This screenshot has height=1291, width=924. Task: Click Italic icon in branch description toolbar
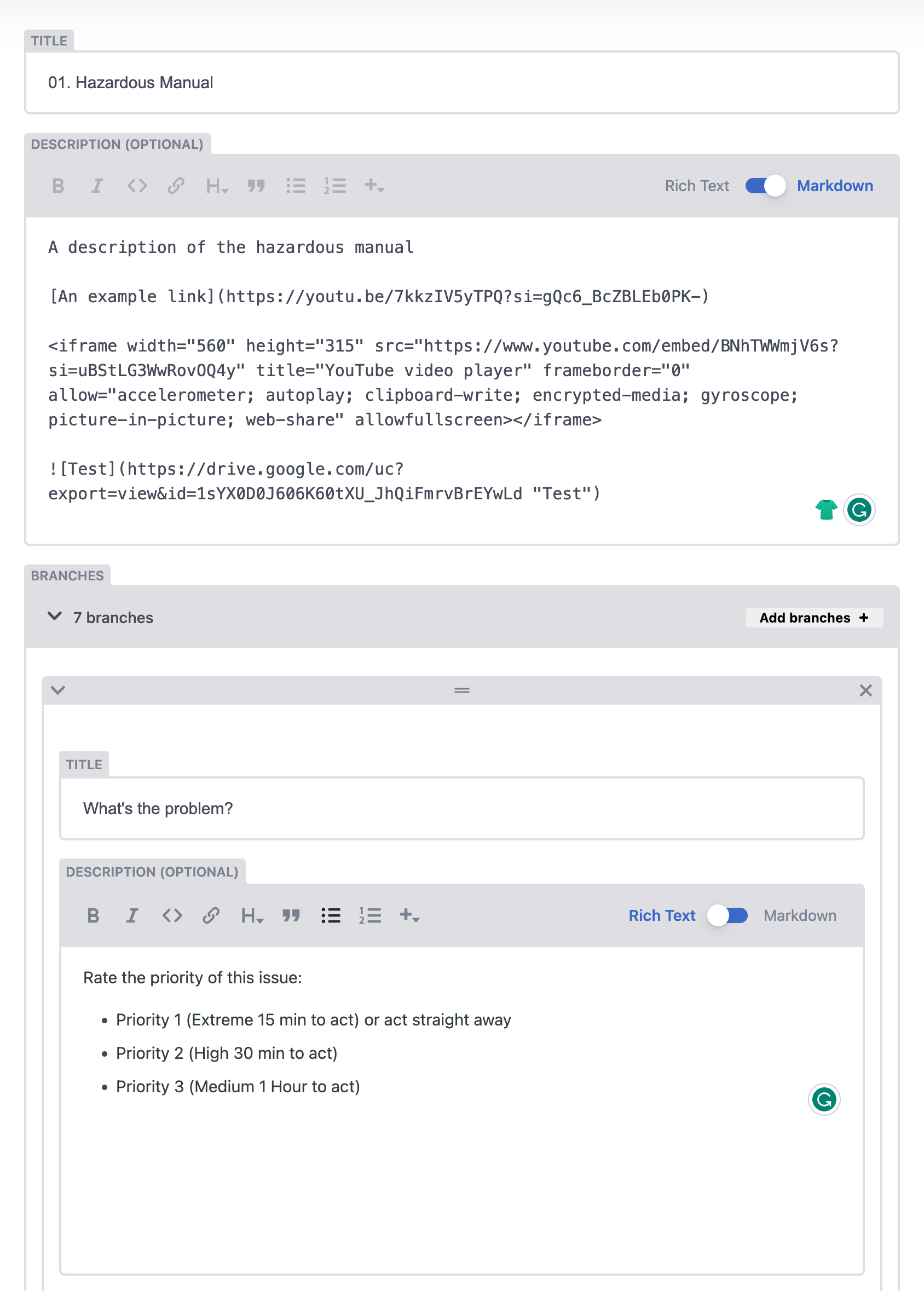[132, 915]
